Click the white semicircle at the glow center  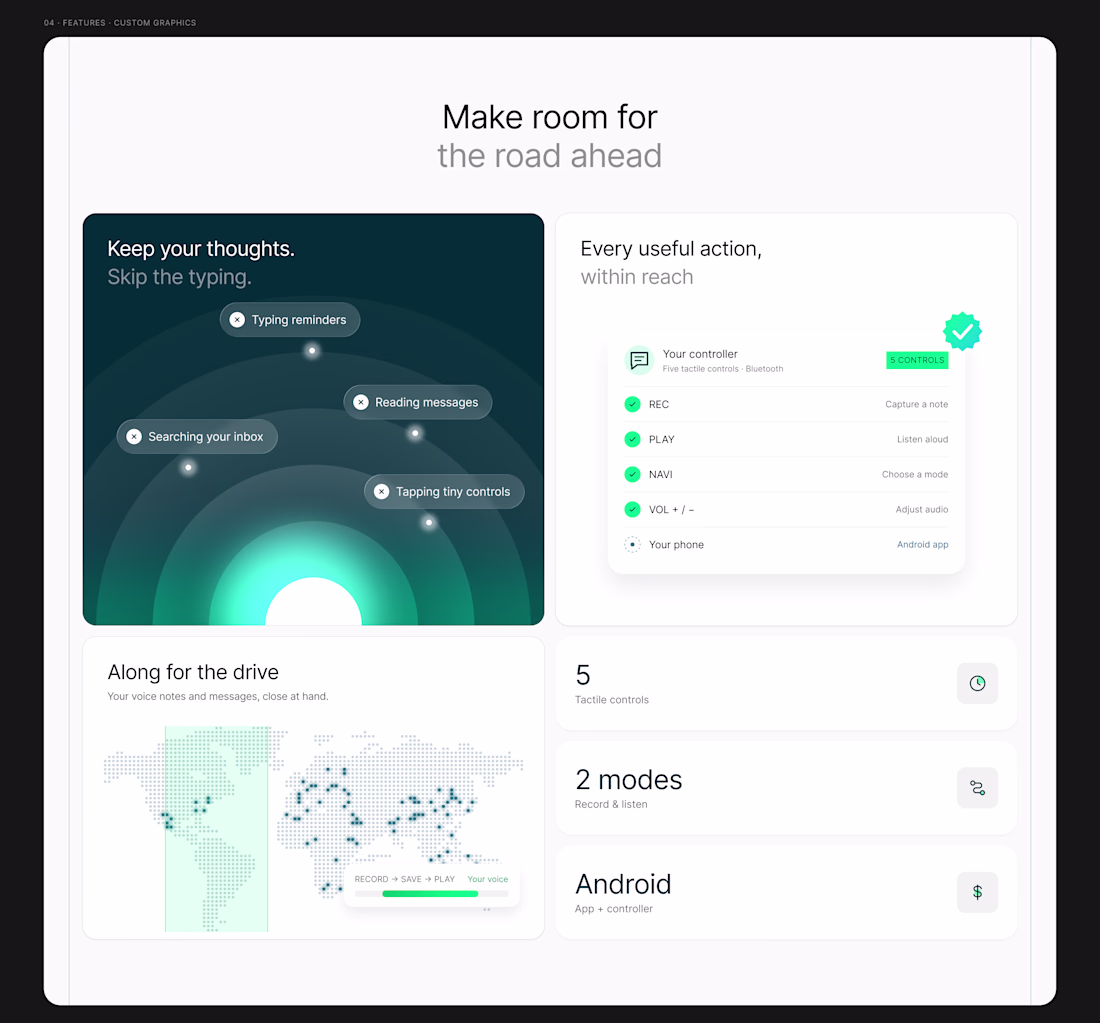pyautogui.click(x=314, y=601)
